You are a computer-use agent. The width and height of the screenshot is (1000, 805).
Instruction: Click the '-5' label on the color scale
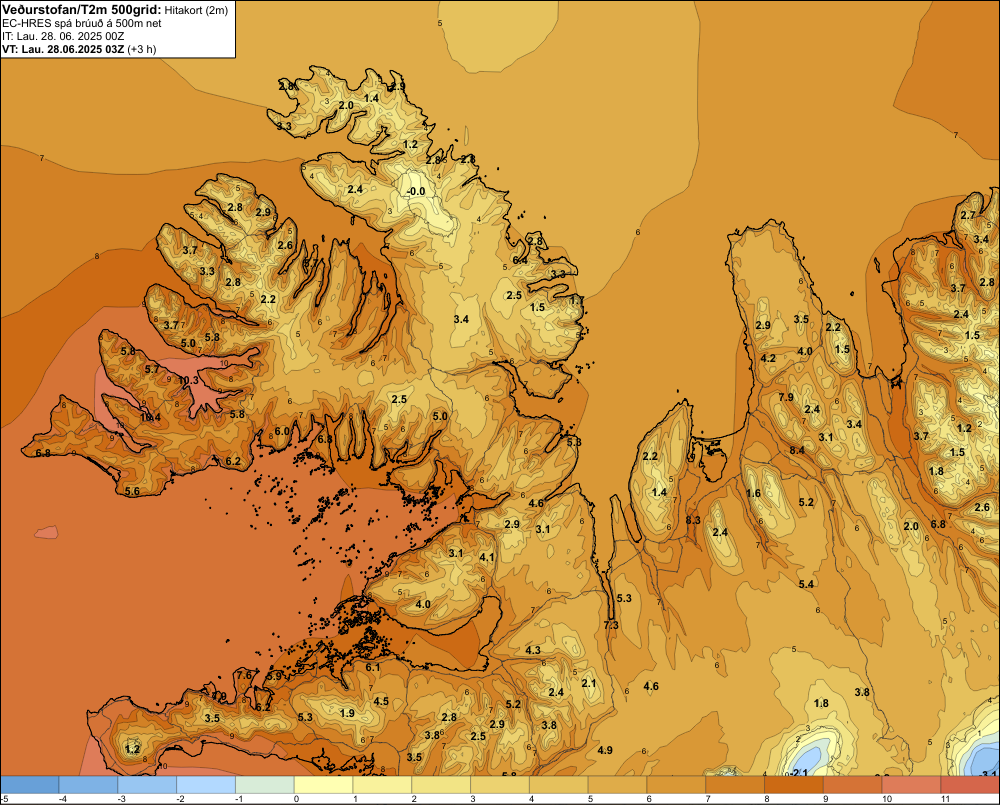5,799
